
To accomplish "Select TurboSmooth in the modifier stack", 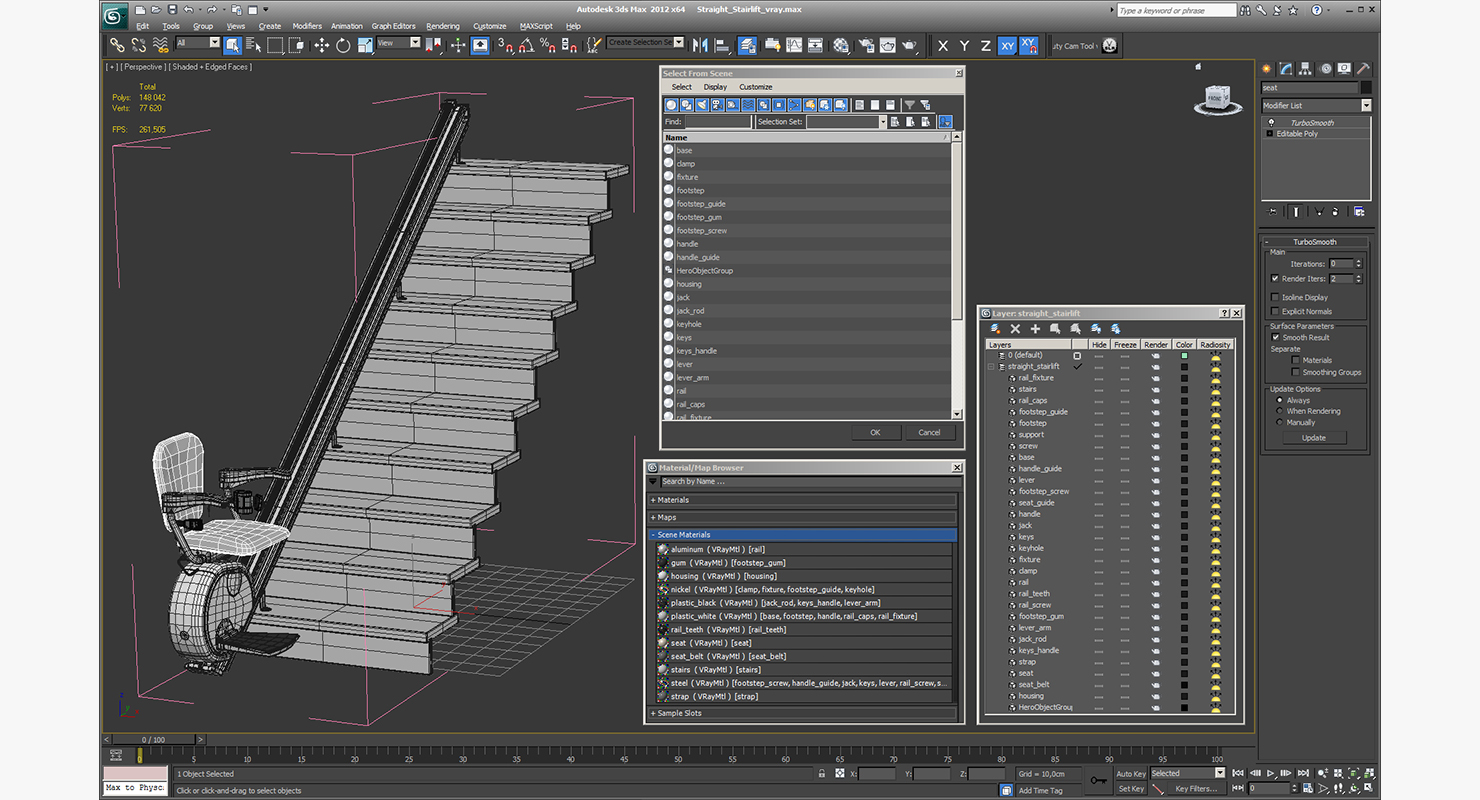I will click(x=1312, y=123).
